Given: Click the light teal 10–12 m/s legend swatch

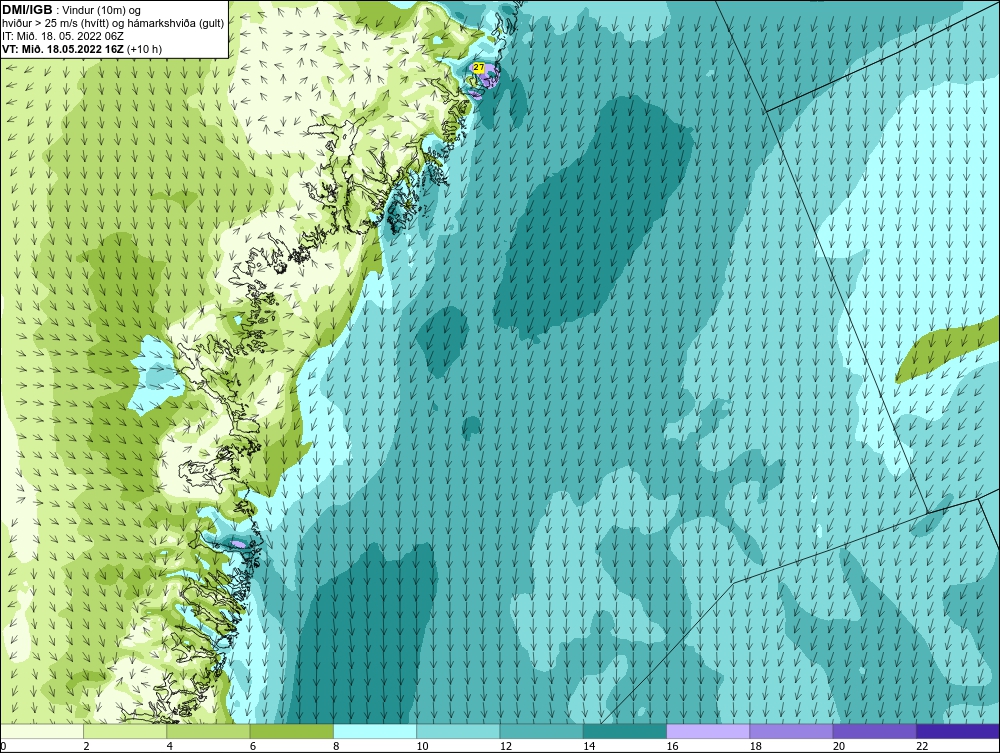Looking at the screenshot, I should (x=458, y=731).
